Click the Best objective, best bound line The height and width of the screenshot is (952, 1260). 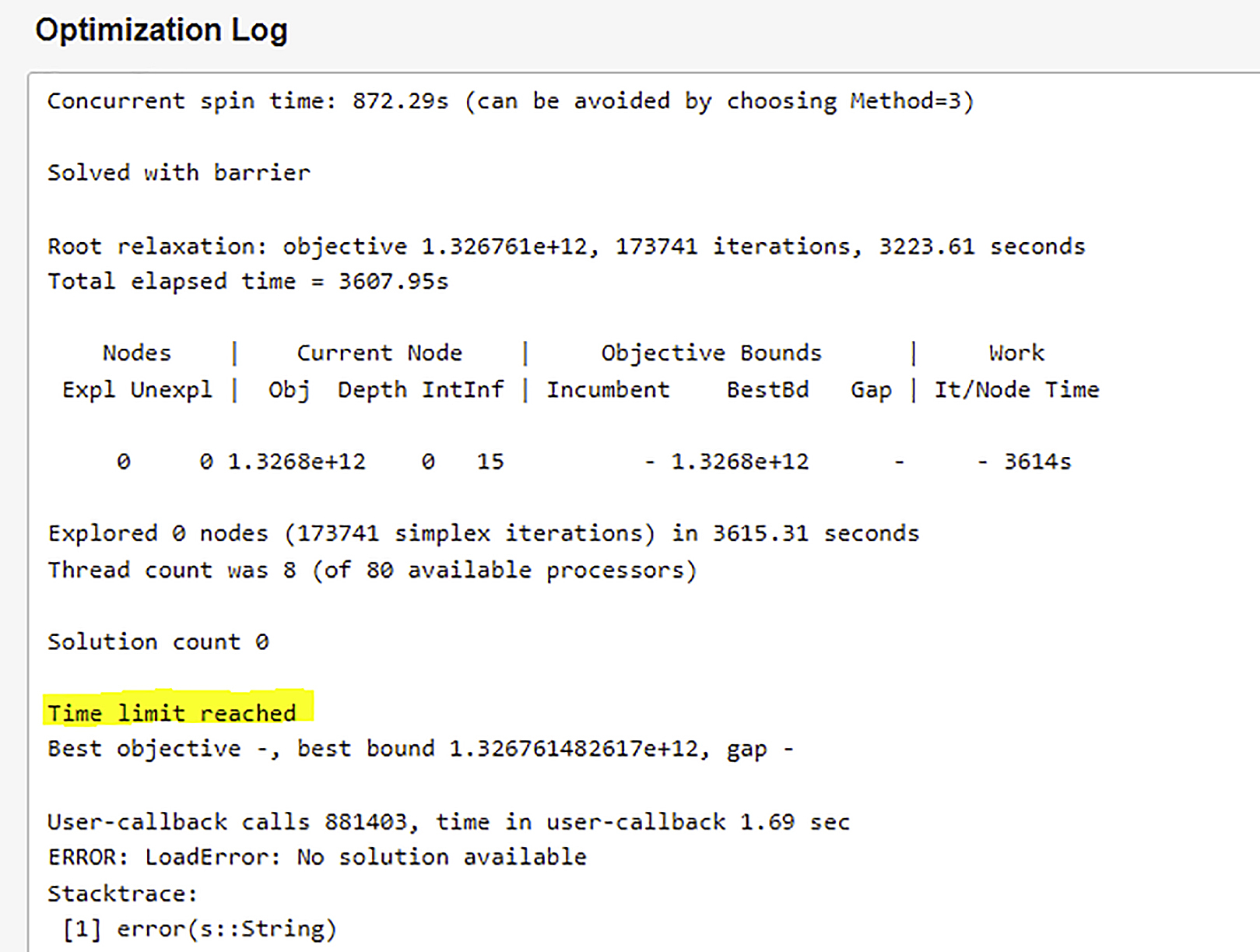pos(420,748)
